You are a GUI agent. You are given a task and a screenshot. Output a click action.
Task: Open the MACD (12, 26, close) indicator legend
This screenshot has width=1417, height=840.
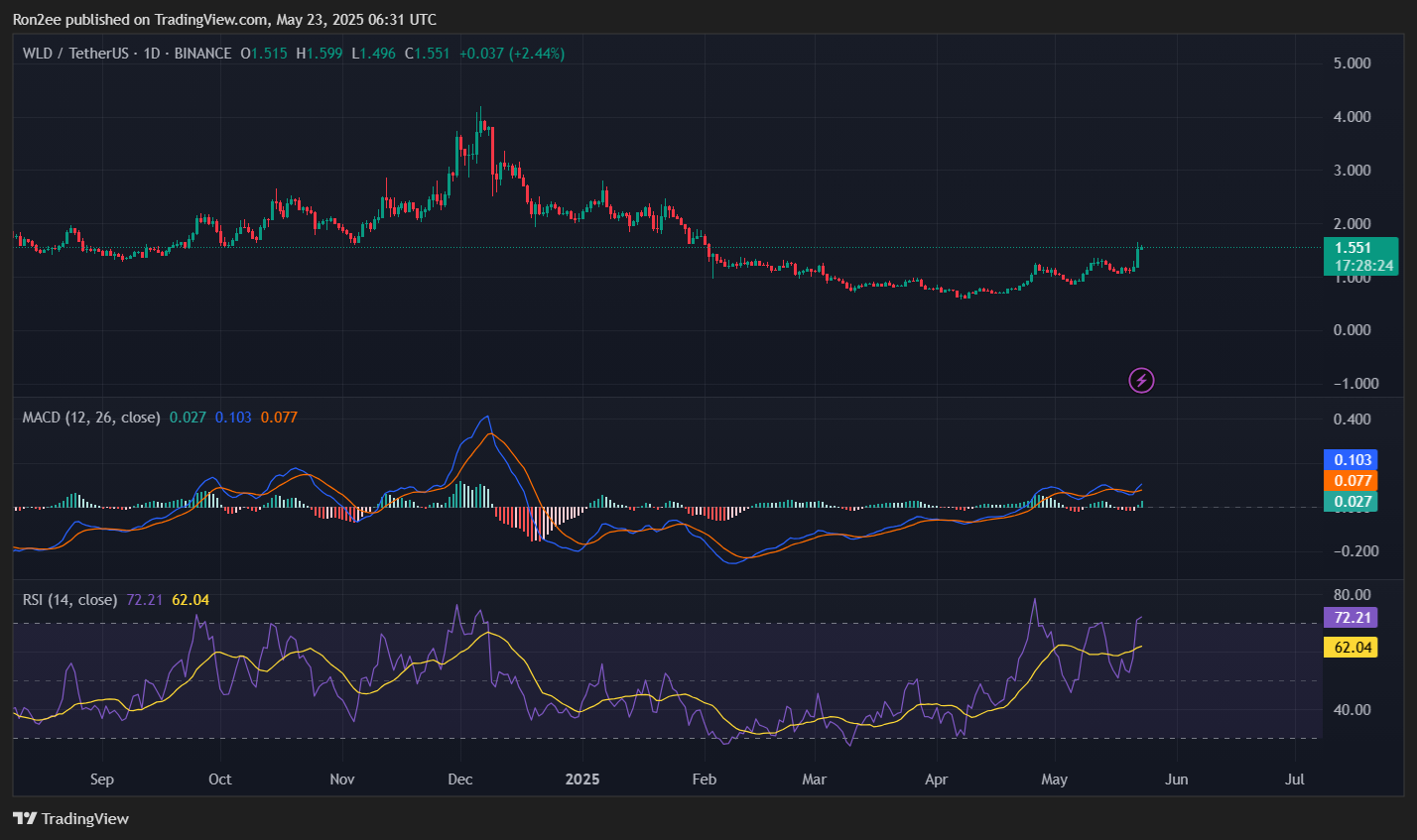point(91,418)
